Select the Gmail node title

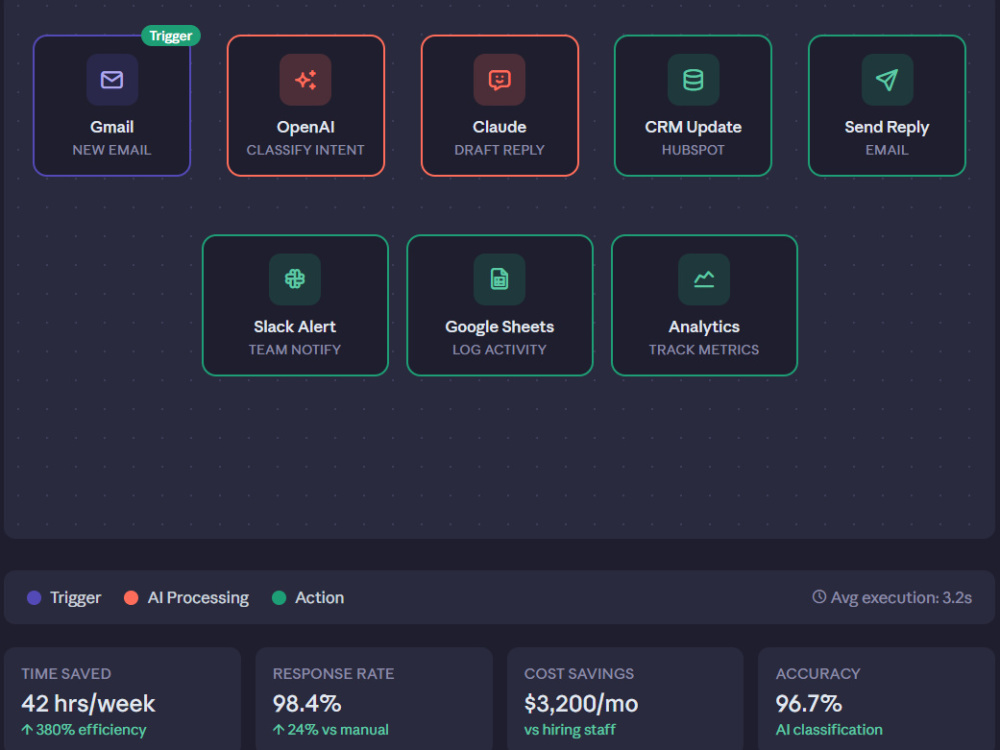pos(112,127)
